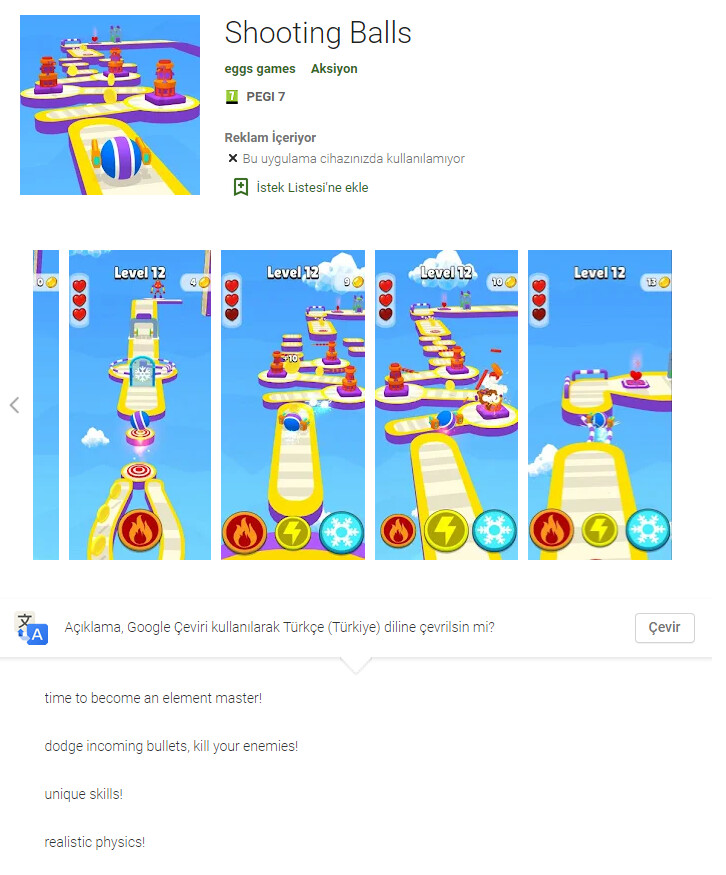Open the screenshot showing 13 coins

click(600, 405)
